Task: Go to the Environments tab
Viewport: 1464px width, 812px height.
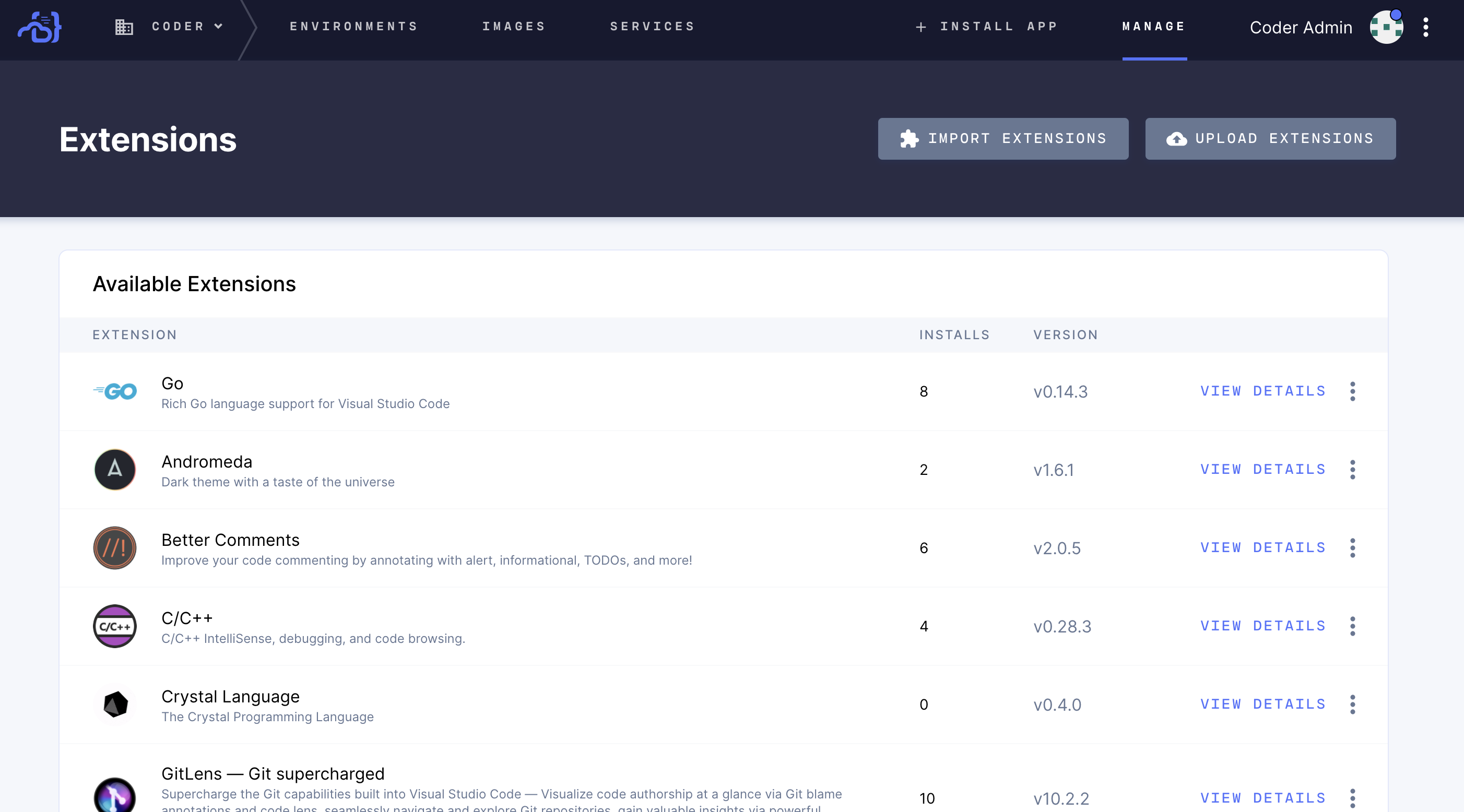Action: pyautogui.click(x=353, y=27)
